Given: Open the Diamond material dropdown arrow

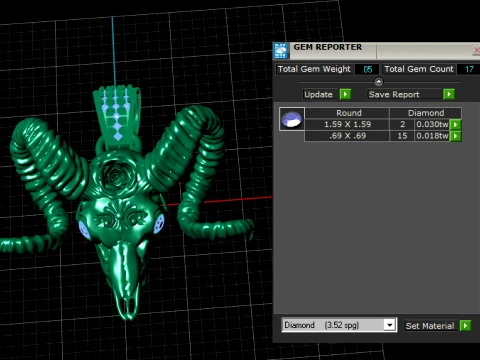Looking at the screenshot, I should (x=389, y=325).
